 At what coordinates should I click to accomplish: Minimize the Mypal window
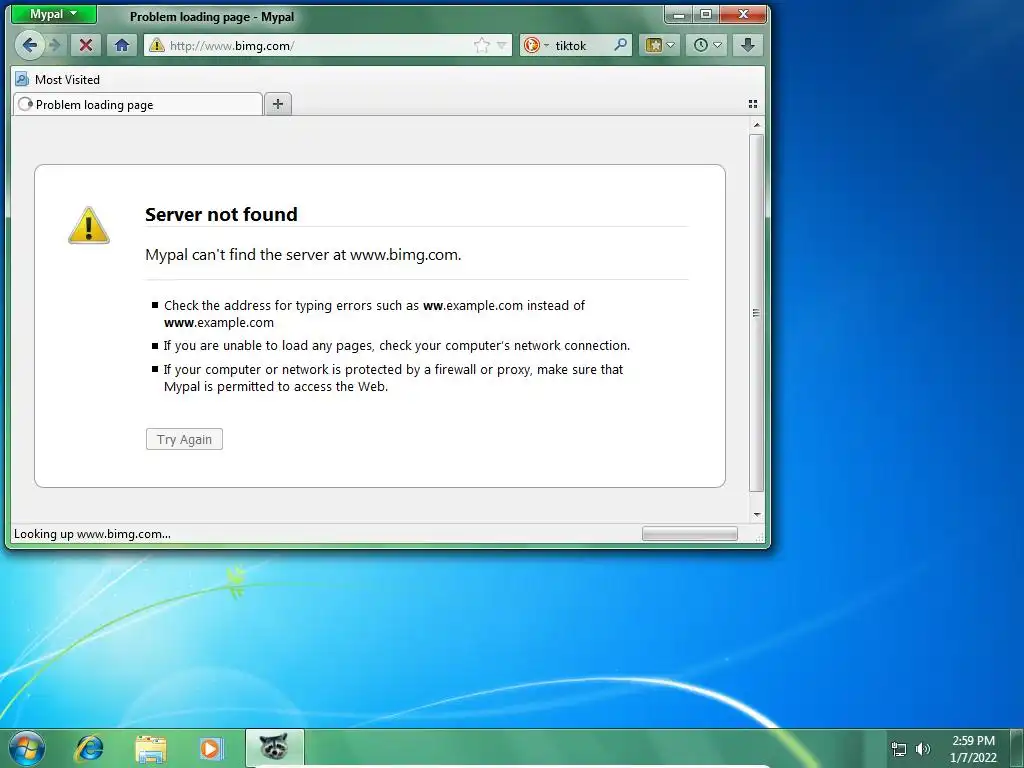click(x=679, y=14)
